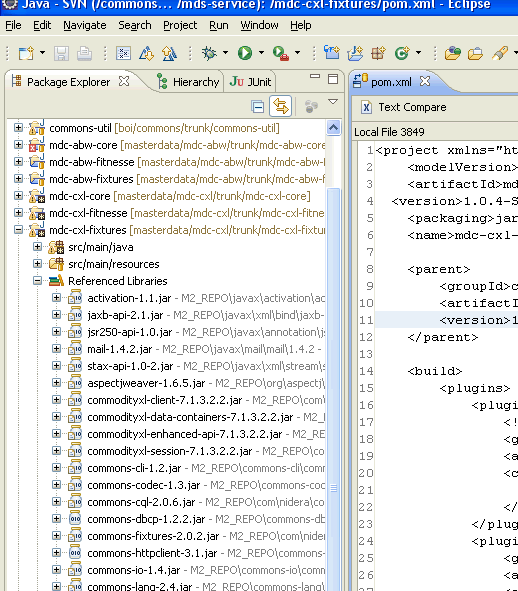Open the External Tools dropdown arrow
Image resolution: width=518 pixels, height=591 pixels.
click(297, 53)
